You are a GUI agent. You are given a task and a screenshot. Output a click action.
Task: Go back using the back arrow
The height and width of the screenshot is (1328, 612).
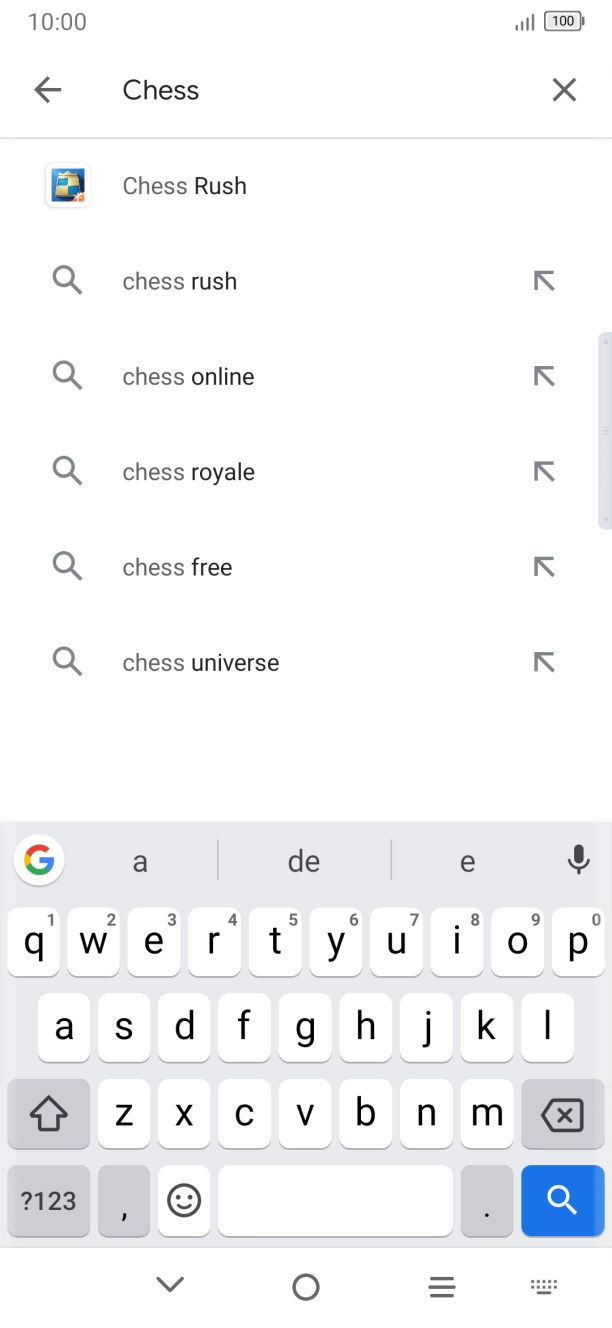coord(47,90)
